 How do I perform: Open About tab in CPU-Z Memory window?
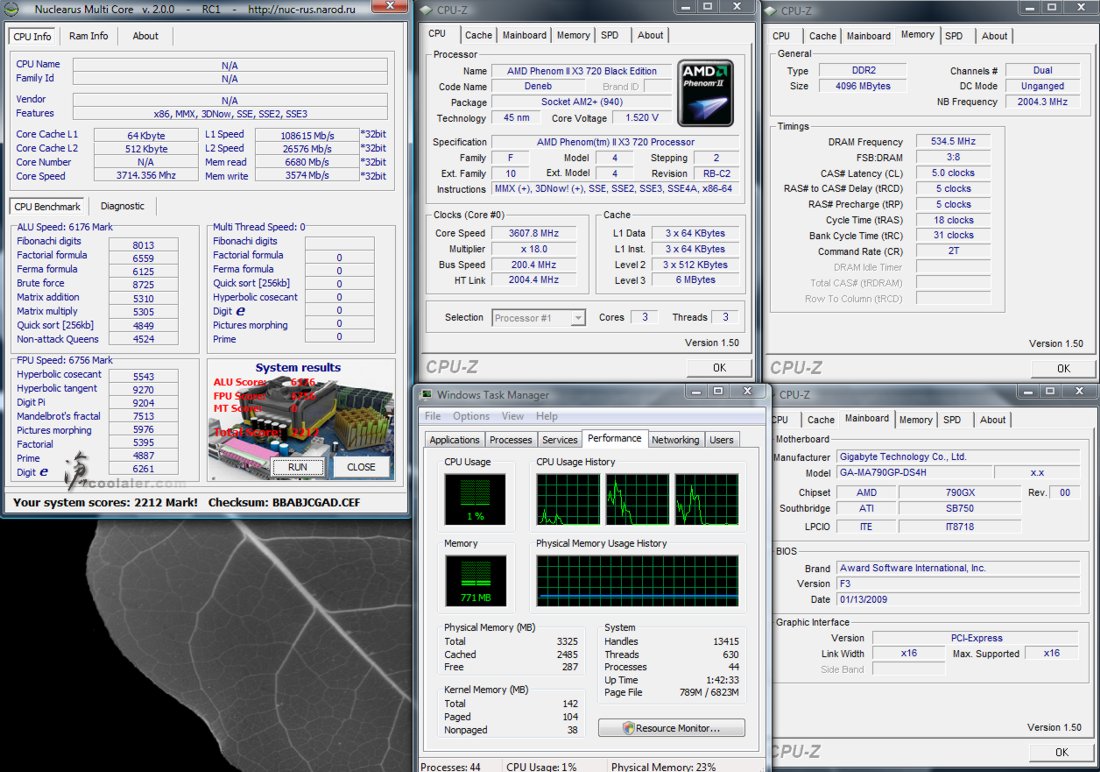click(994, 36)
